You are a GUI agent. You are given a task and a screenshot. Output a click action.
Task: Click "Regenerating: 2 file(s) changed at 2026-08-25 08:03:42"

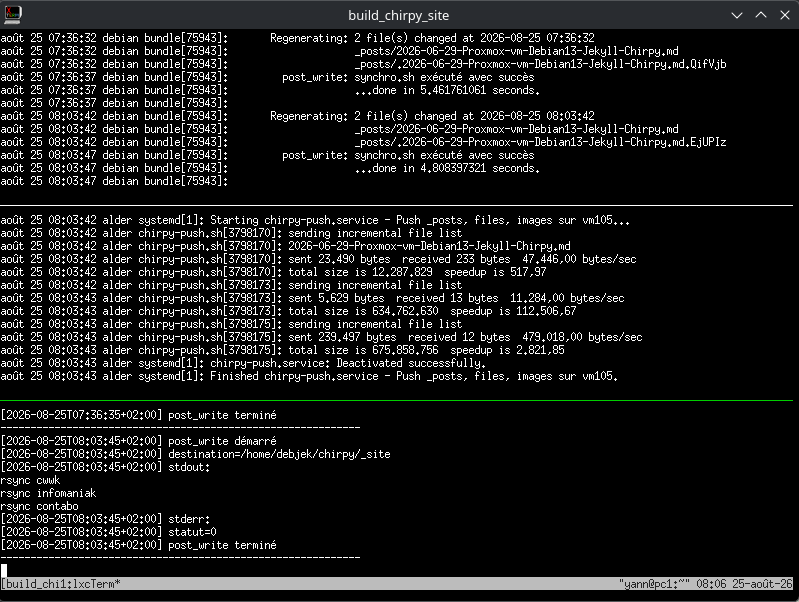click(x=432, y=116)
